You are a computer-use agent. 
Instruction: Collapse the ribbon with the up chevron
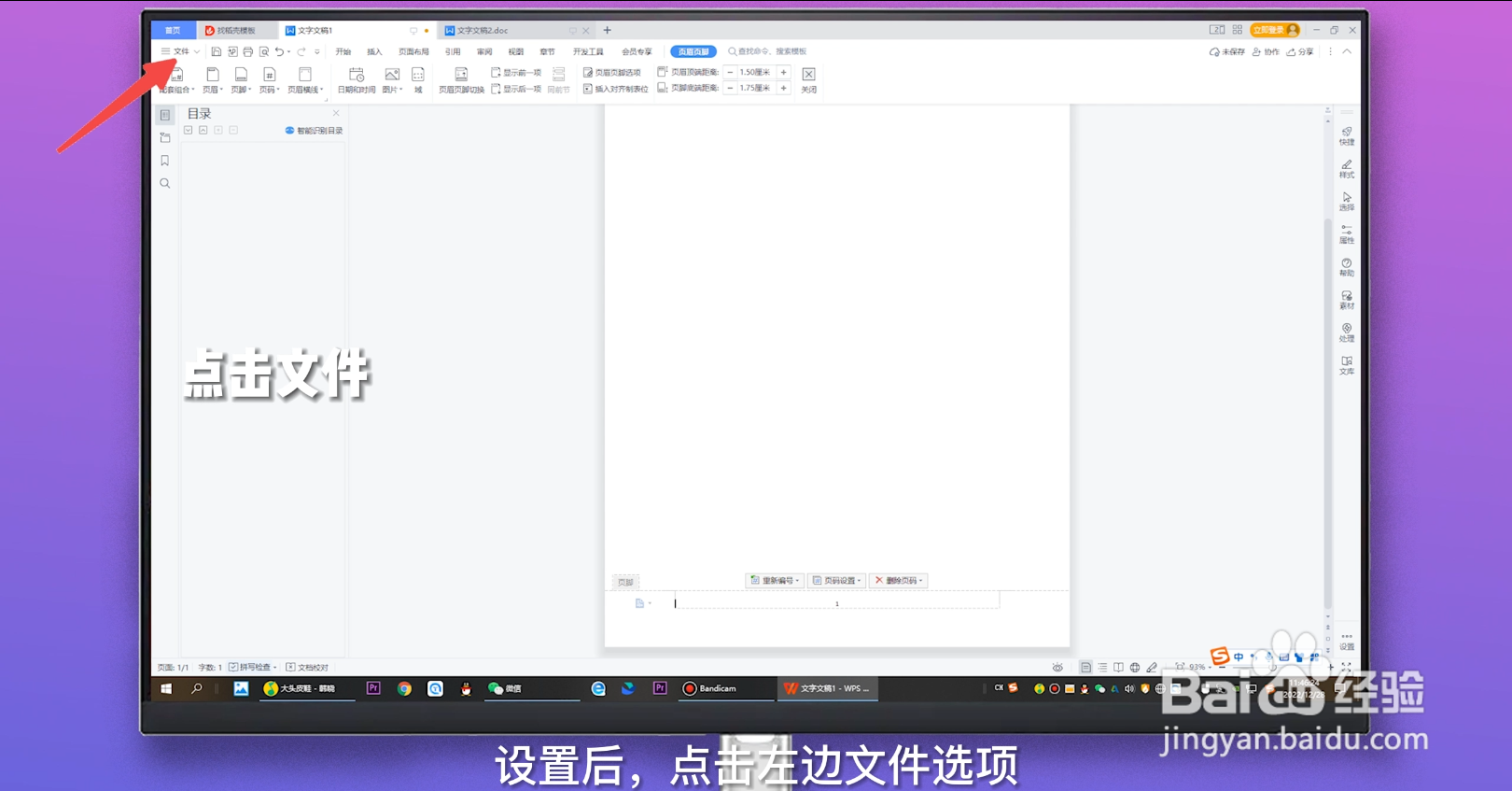click(1347, 52)
